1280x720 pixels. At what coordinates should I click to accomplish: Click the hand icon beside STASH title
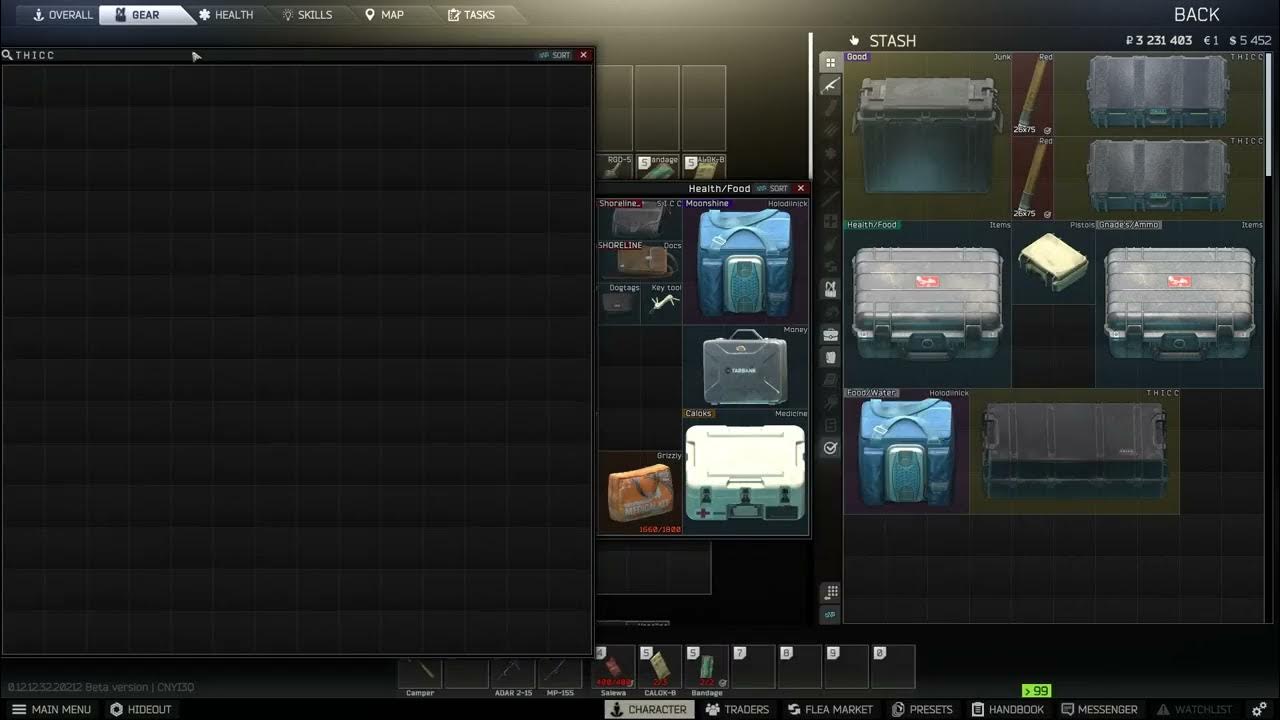pyautogui.click(x=854, y=41)
